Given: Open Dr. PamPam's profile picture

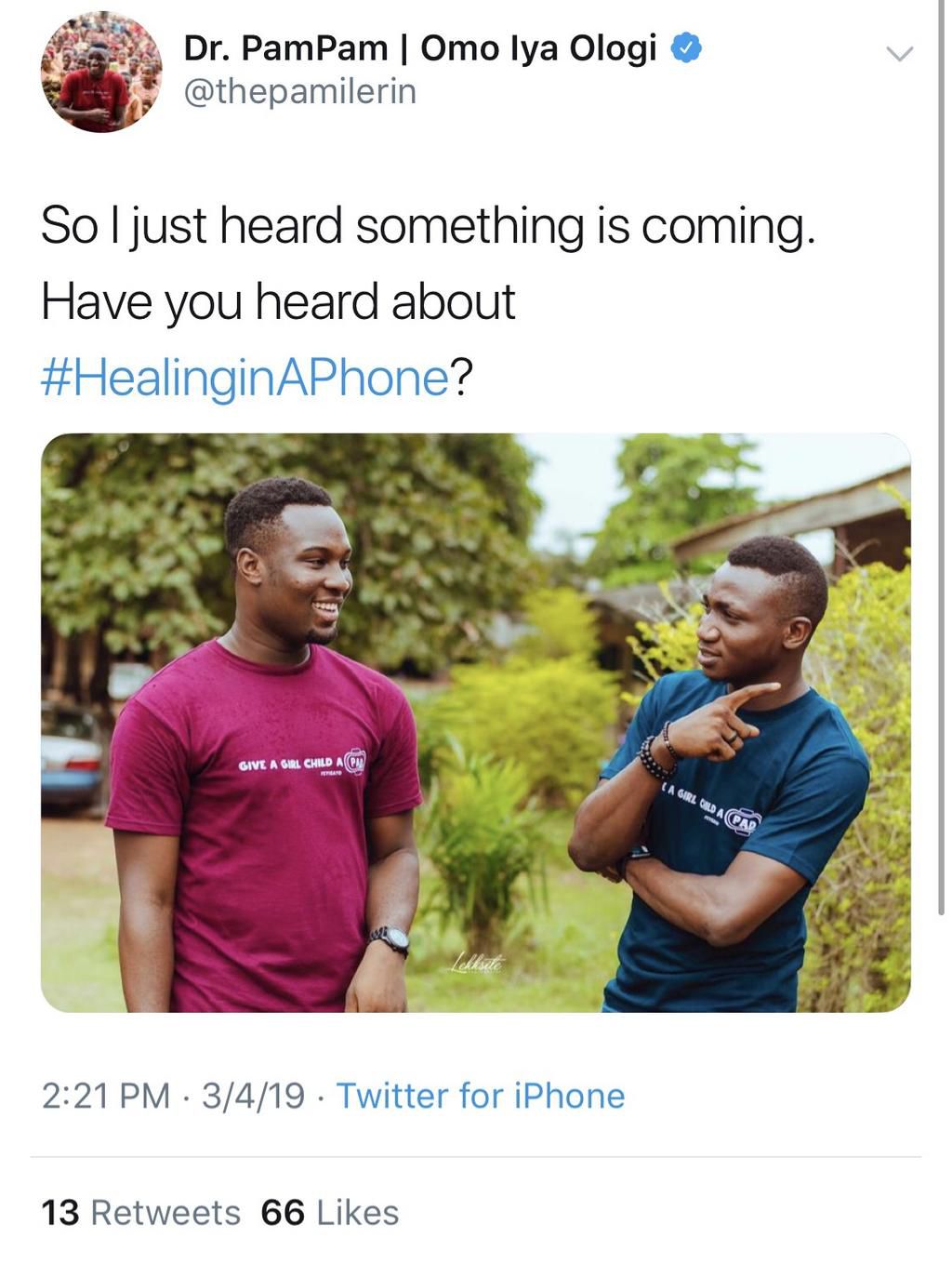Looking at the screenshot, I should 98,74.
